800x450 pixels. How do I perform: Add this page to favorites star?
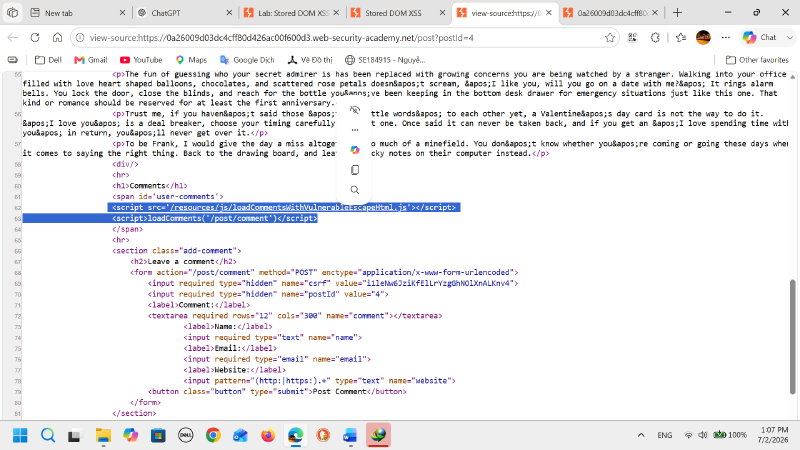pyautogui.click(x=610, y=38)
